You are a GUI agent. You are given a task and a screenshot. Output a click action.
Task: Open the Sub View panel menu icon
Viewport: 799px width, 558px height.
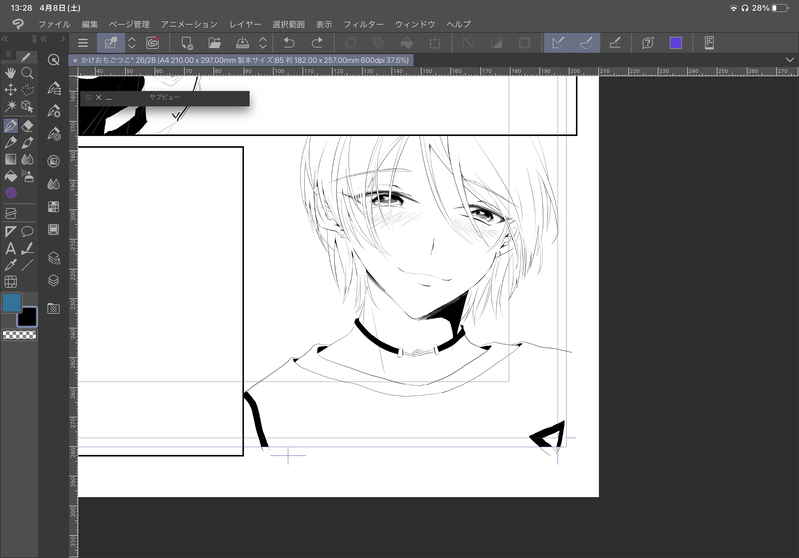89,97
